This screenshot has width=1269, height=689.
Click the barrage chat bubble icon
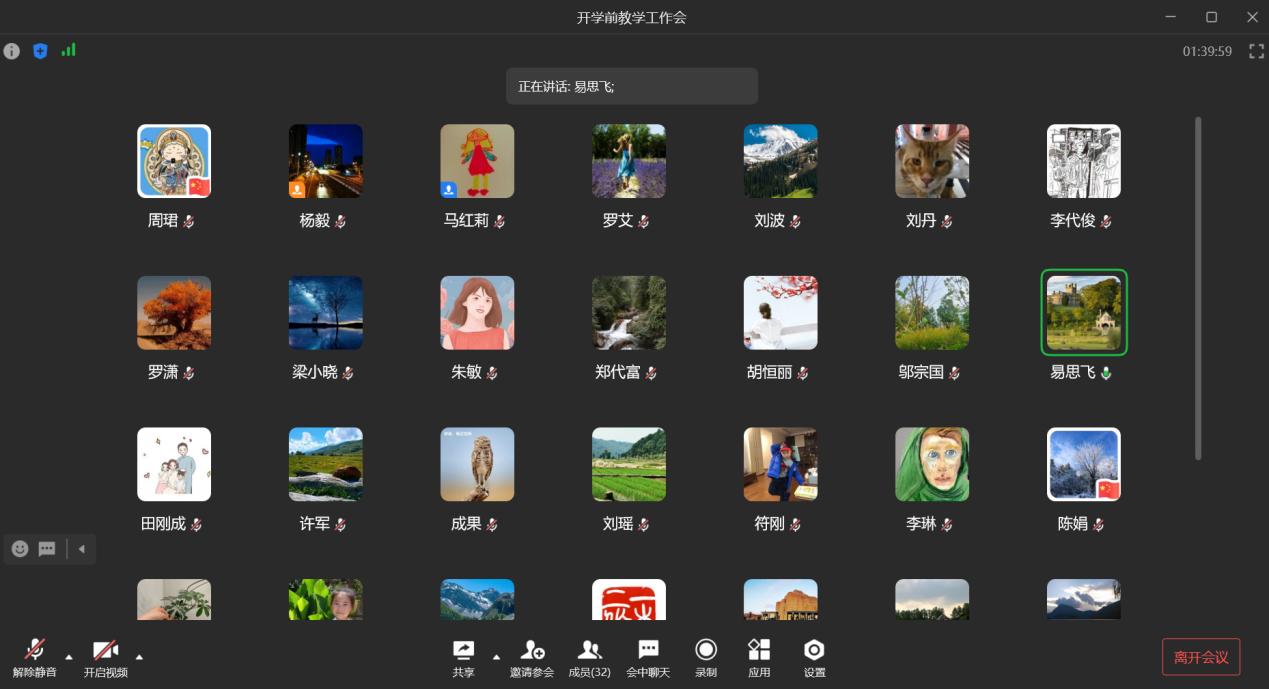47,549
